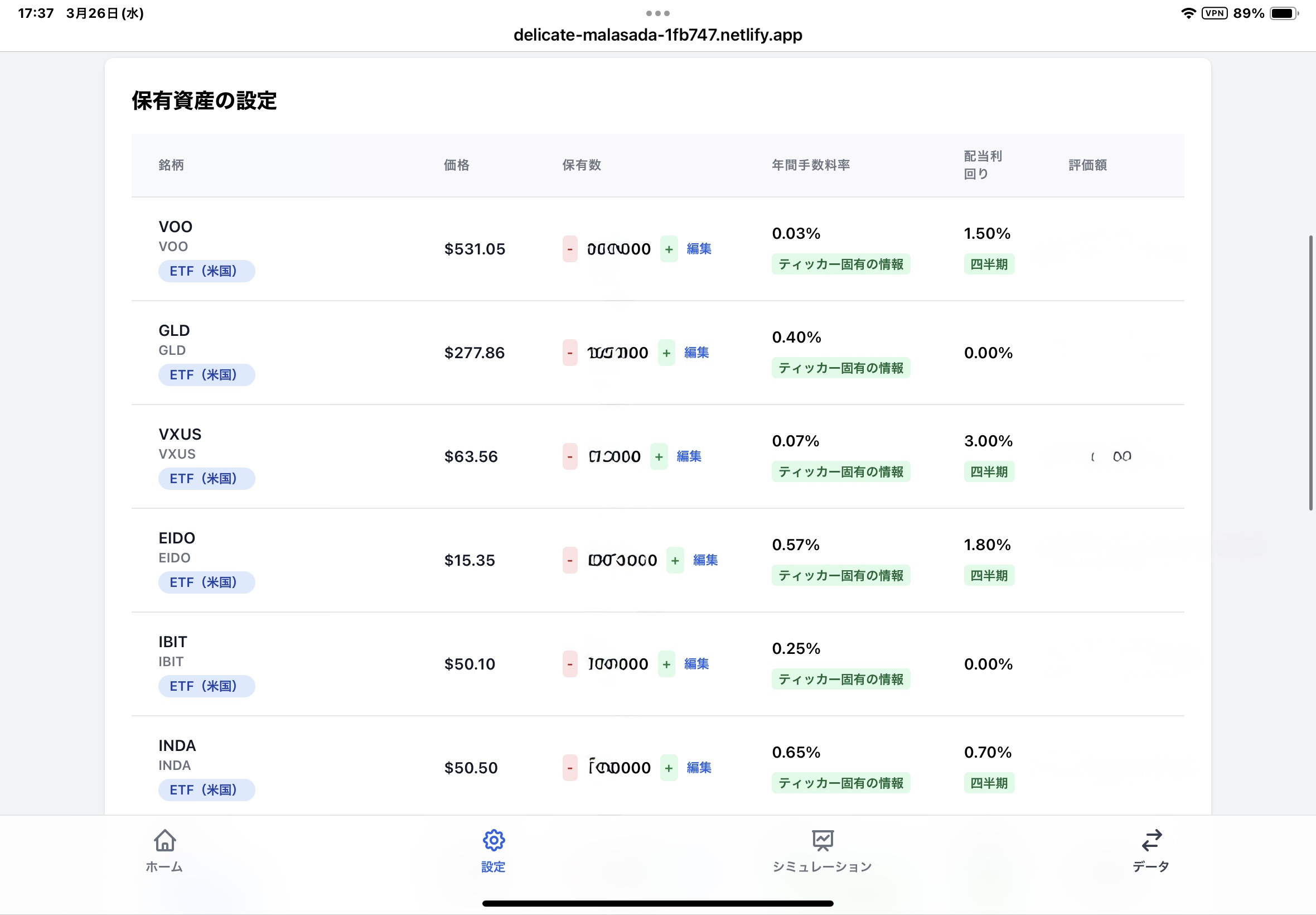The width and height of the screenshot is (1316, 915).
Task: Tap the three-dot multitasking menu at top
Action: tap(657, 13)
